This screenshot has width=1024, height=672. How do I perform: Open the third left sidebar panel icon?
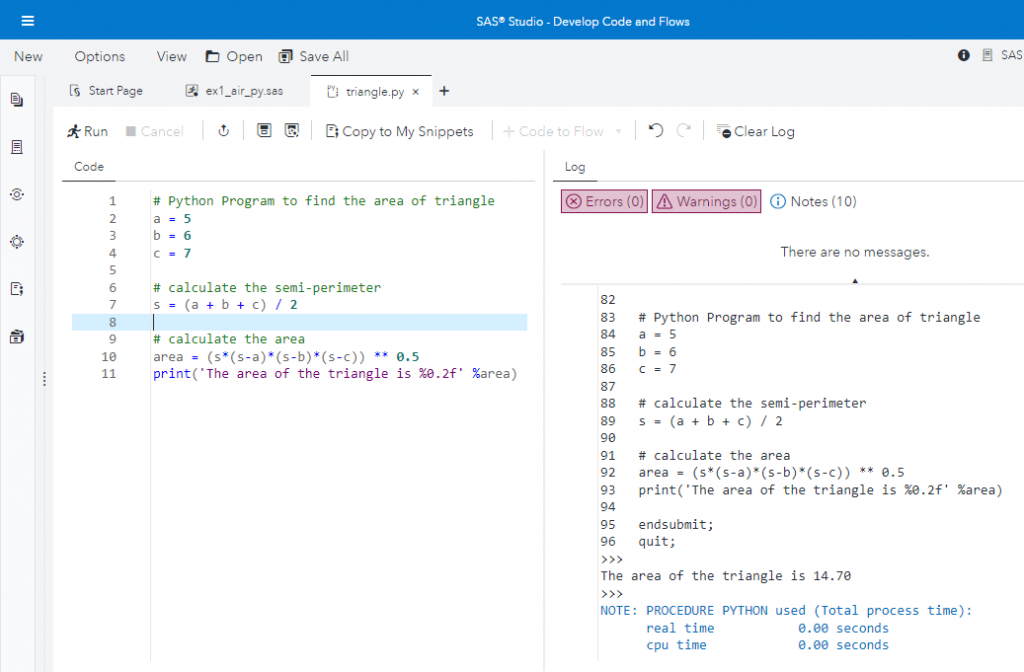pyautogui.click(x=17, y=194)
